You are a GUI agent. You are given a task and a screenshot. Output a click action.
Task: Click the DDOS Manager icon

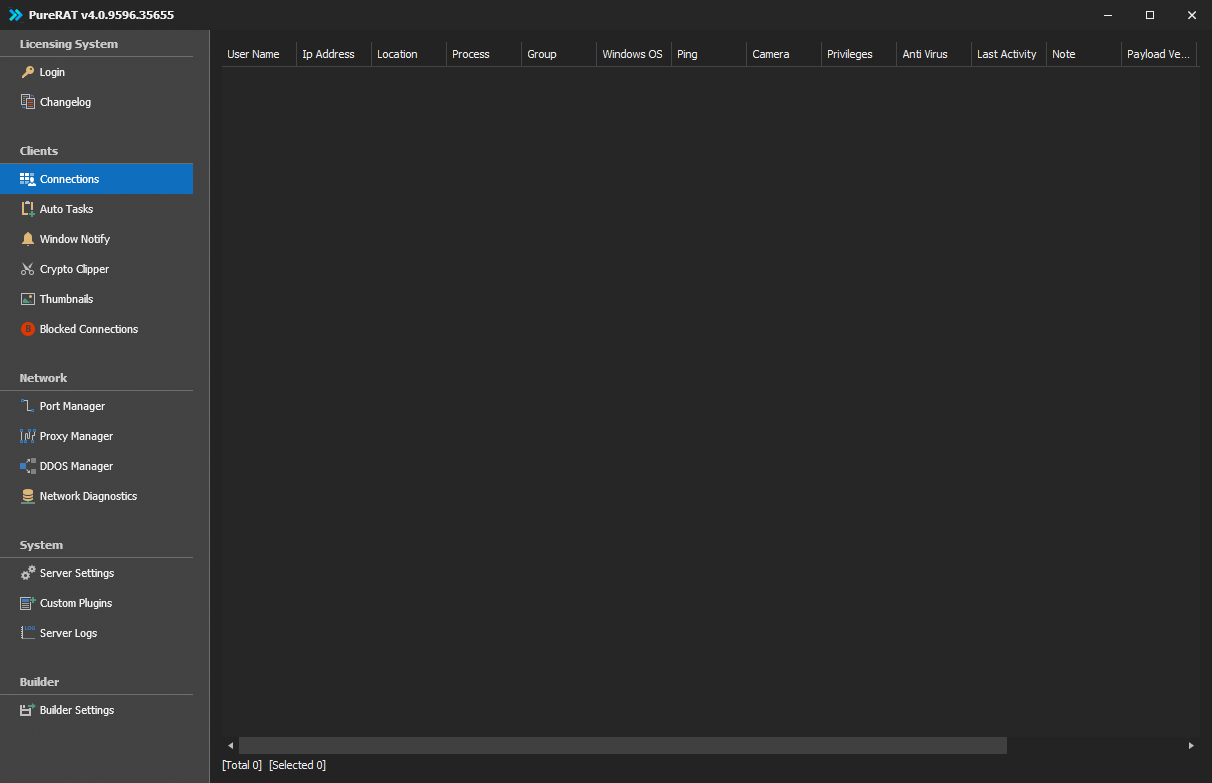point(28,466)
